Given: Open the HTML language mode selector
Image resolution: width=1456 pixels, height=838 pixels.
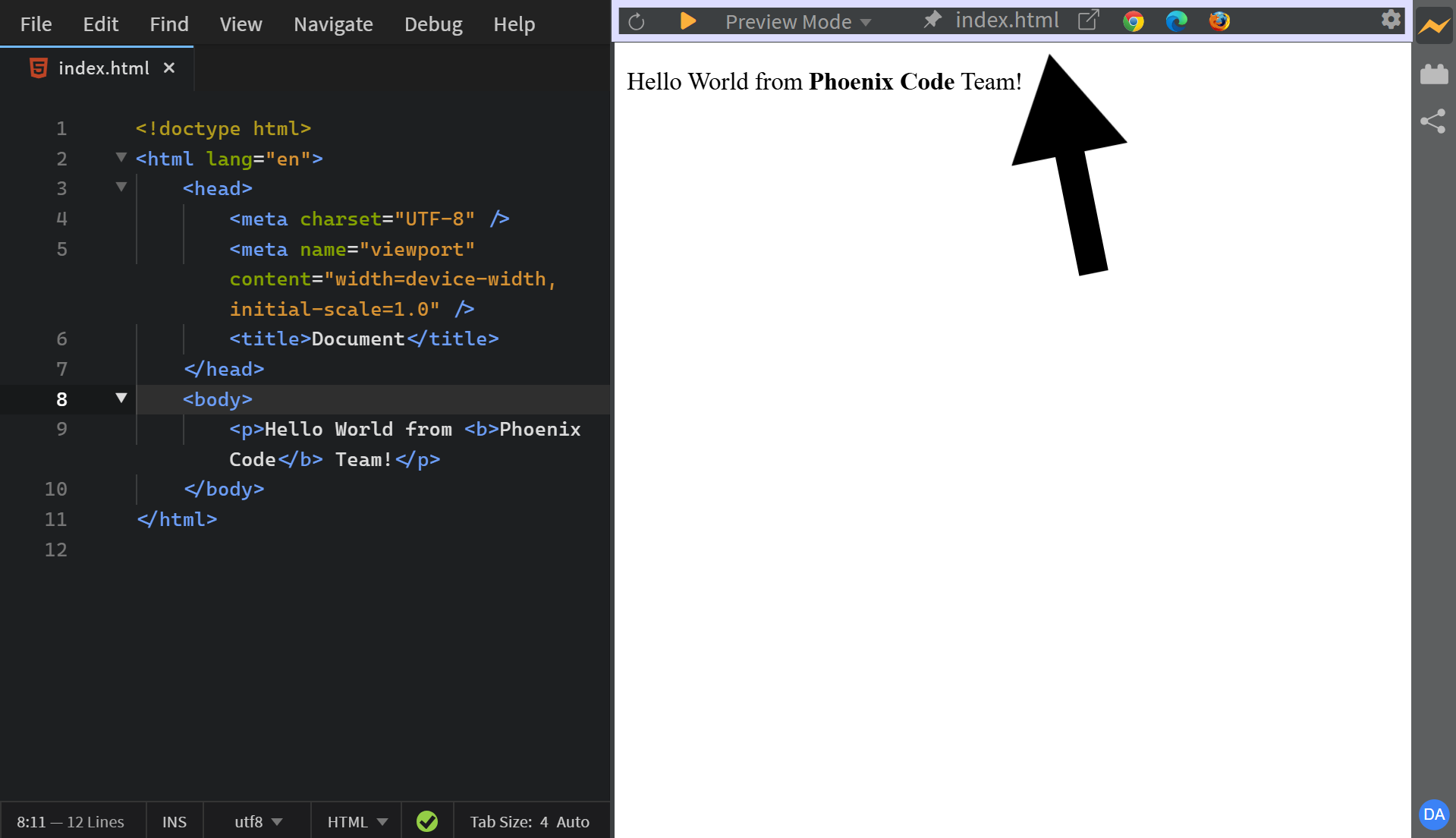Looking at the screenshot, I should pyautogui.click(x=355, y=821).
